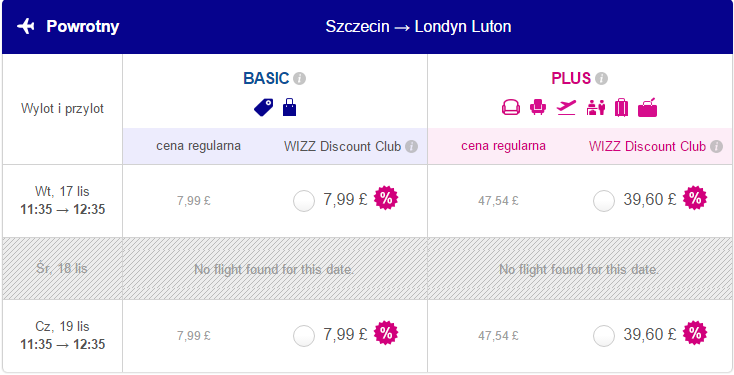This screenshot has height=375, width=734.
Task: Click the airplane icon beside Powrotny
Action: [26, 26]
